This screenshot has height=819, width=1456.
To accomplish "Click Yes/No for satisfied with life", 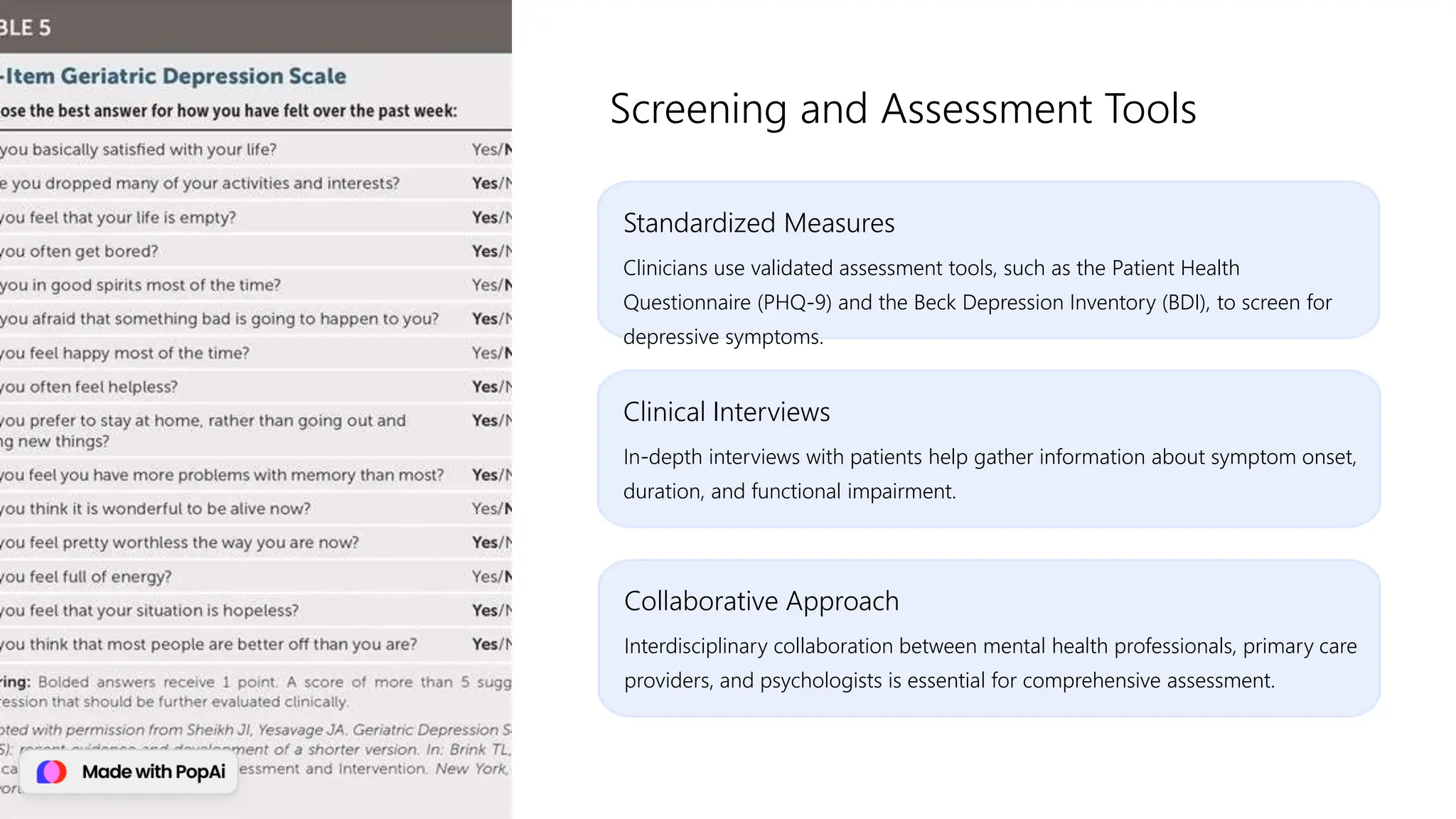I will coord(491,149).
